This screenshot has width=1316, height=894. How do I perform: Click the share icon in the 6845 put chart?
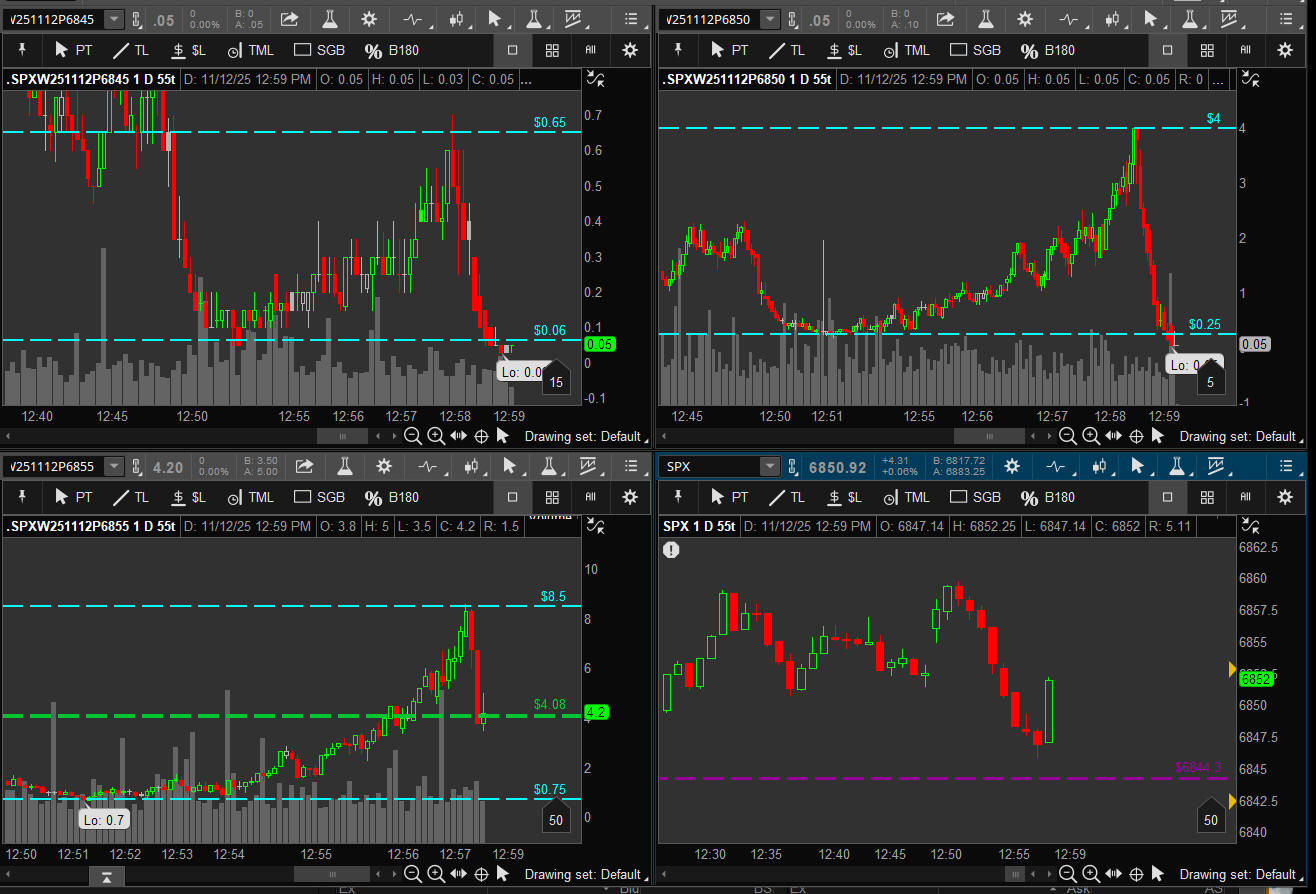tap(289, 19)
